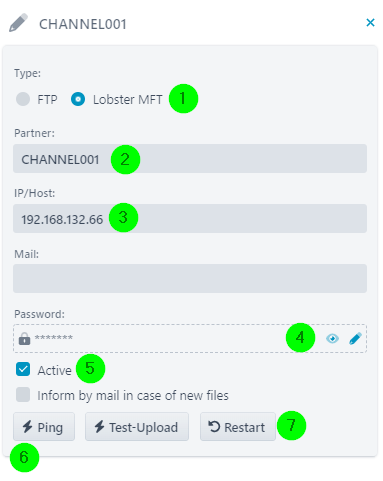Click the lightning bolt on Test-Upload button
The image size is (383, 481).
pos(100,426)
